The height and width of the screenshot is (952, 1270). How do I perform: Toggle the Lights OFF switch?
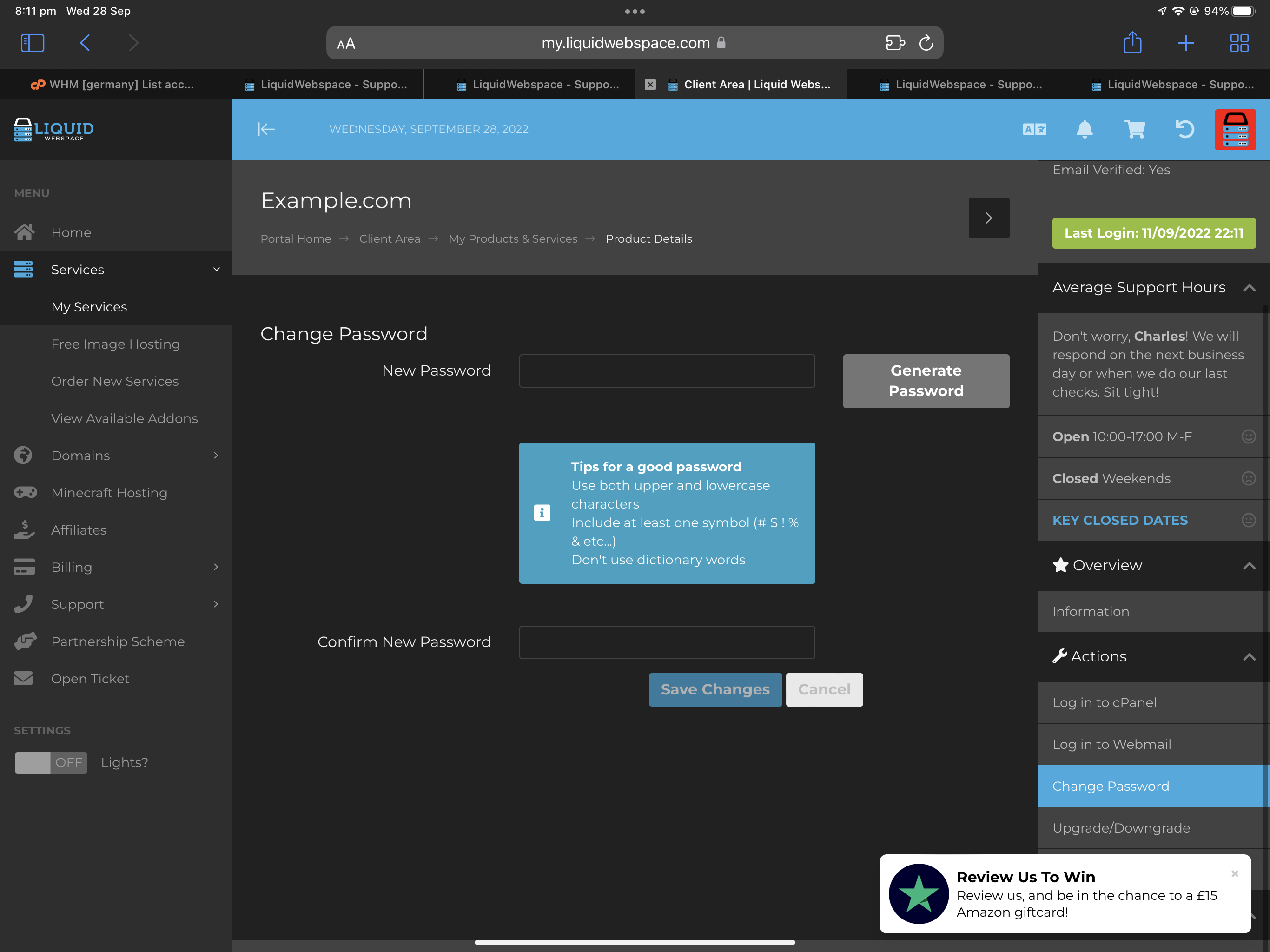[x=51, y=762]
